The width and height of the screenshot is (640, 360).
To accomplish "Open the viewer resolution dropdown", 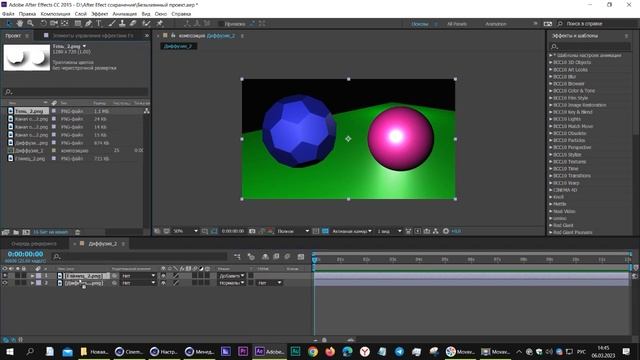I will pos(293,231).
